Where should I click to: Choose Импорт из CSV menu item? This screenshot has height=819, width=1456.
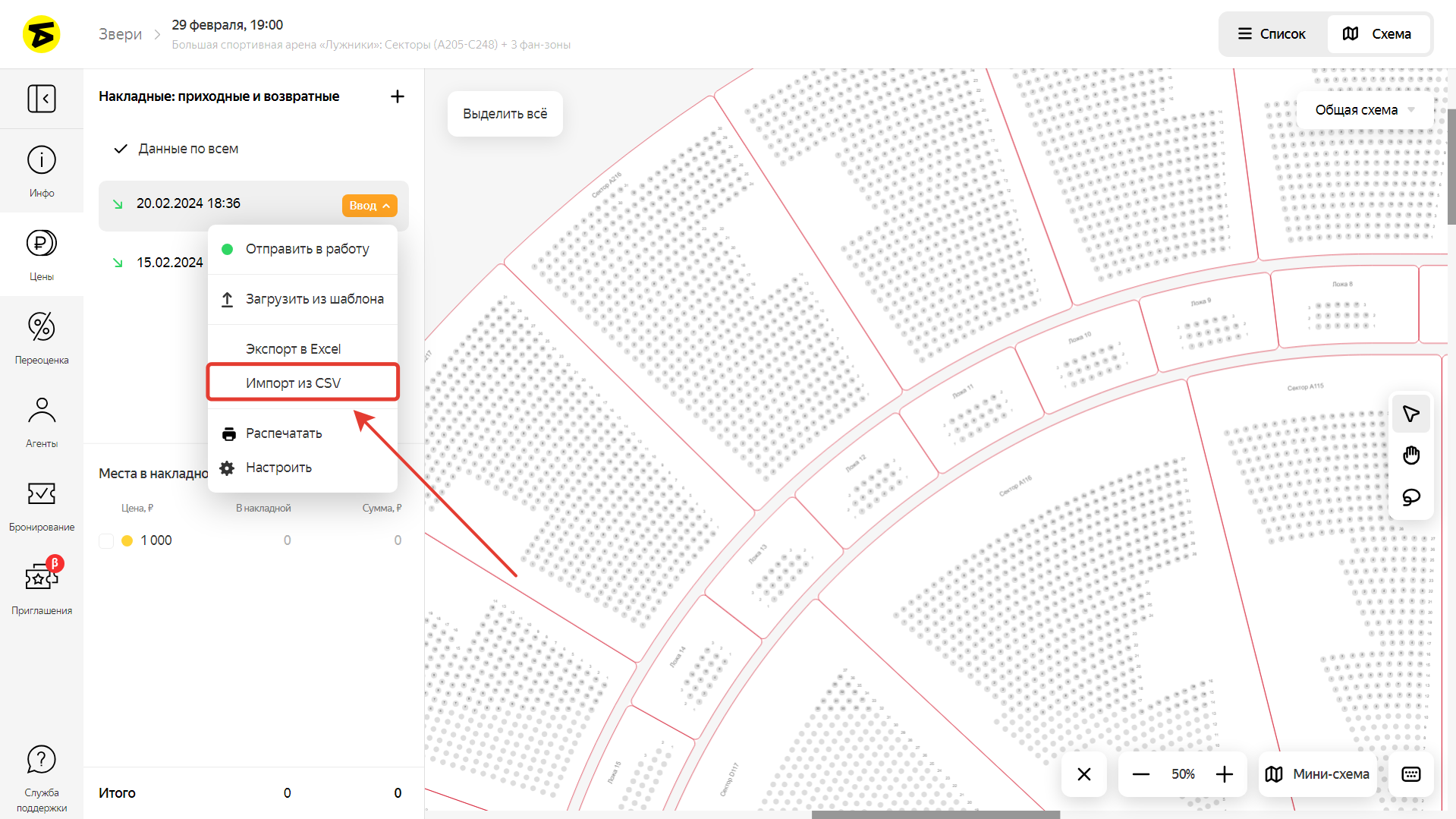(302, 383)
